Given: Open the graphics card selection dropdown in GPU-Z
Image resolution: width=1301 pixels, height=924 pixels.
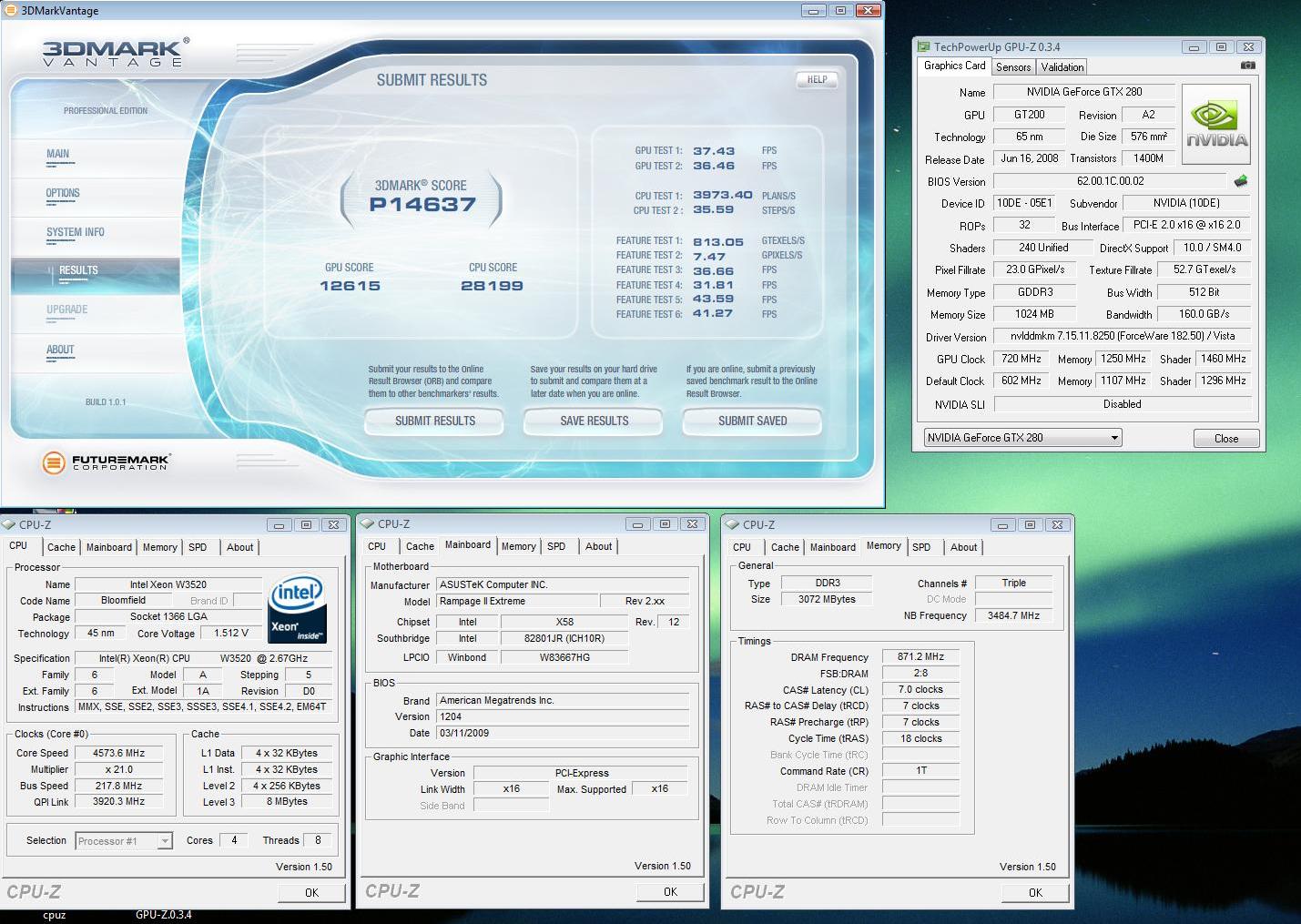Looking at the screenshot, I should pyautogui.click(x=1114, y=438).
